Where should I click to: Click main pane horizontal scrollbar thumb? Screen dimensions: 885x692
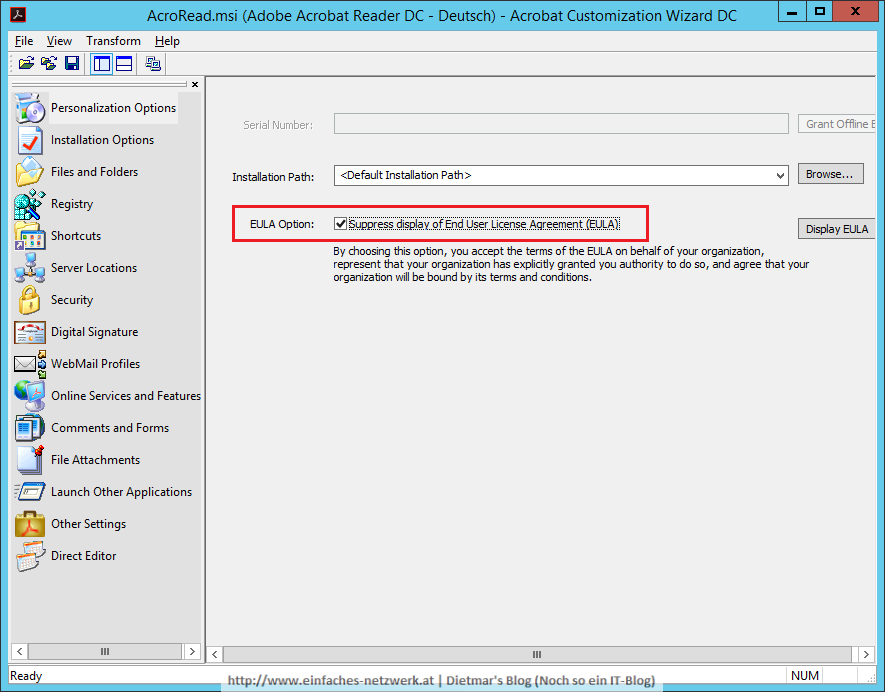[x=537, y=654]
